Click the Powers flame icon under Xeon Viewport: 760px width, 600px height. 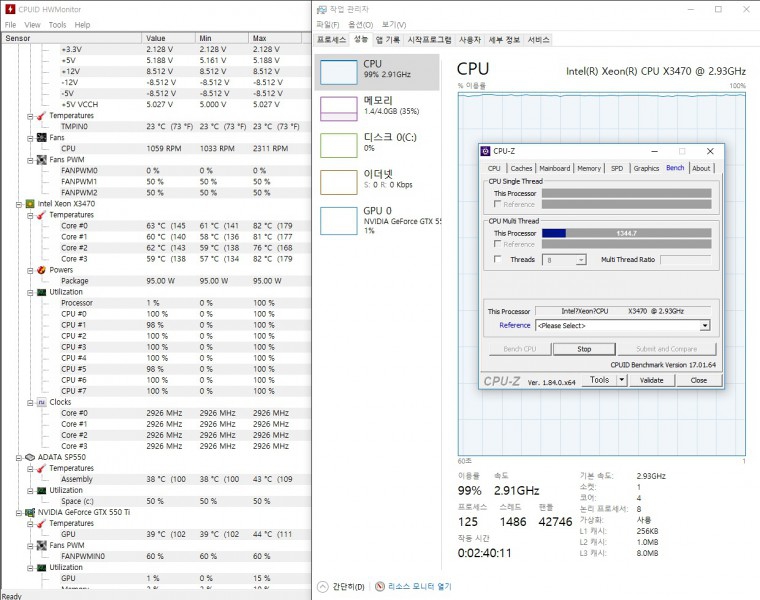click(x=42, y=270)
